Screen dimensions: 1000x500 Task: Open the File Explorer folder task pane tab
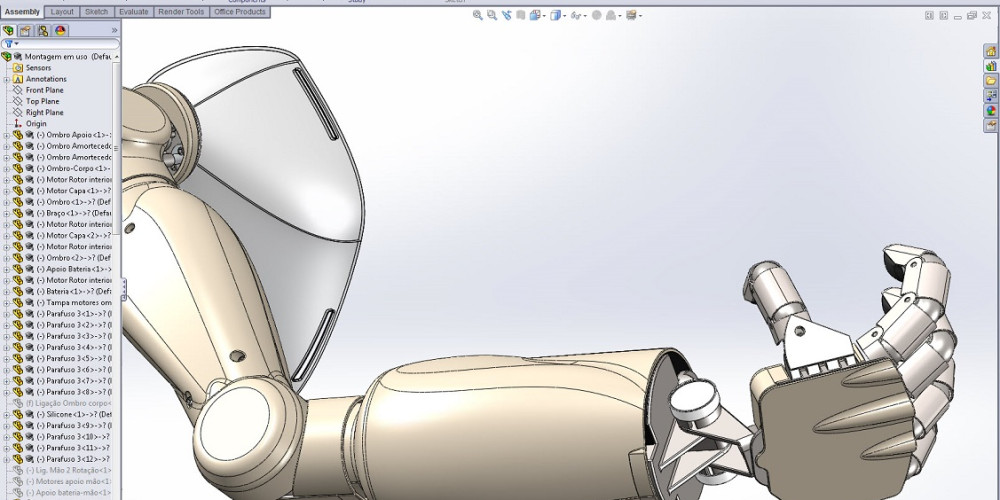pos(991,80)
